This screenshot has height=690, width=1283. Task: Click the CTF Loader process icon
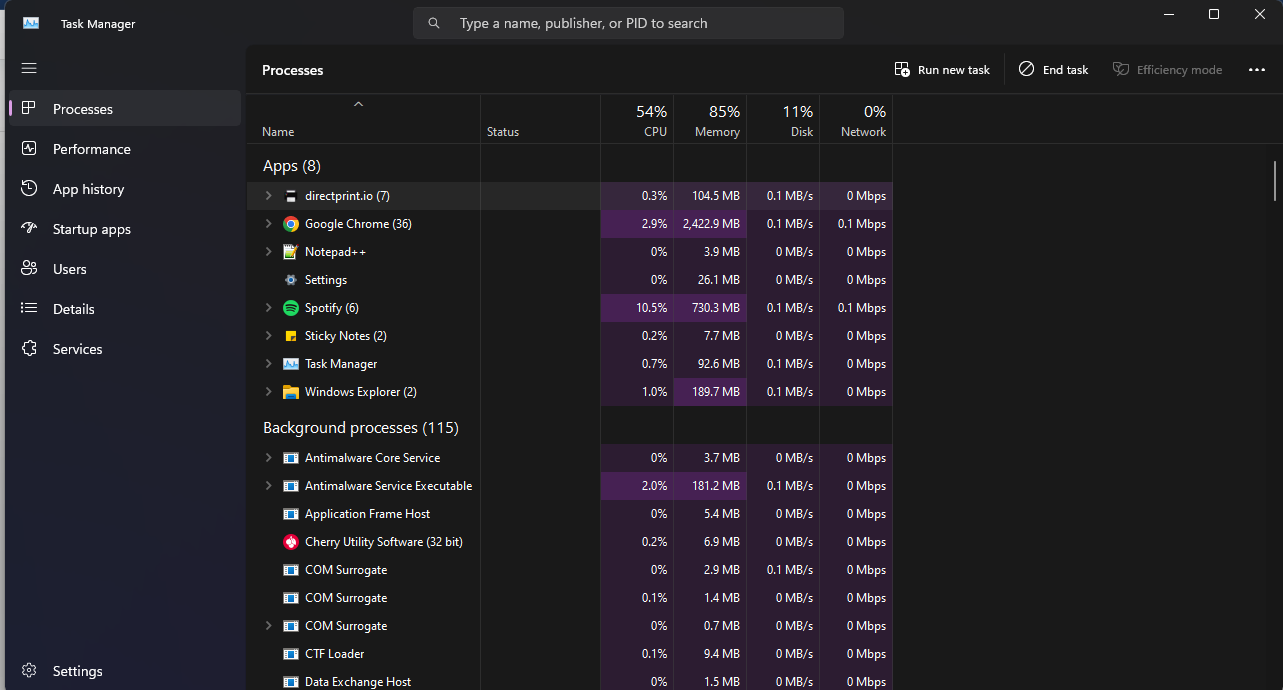point(291,654)
